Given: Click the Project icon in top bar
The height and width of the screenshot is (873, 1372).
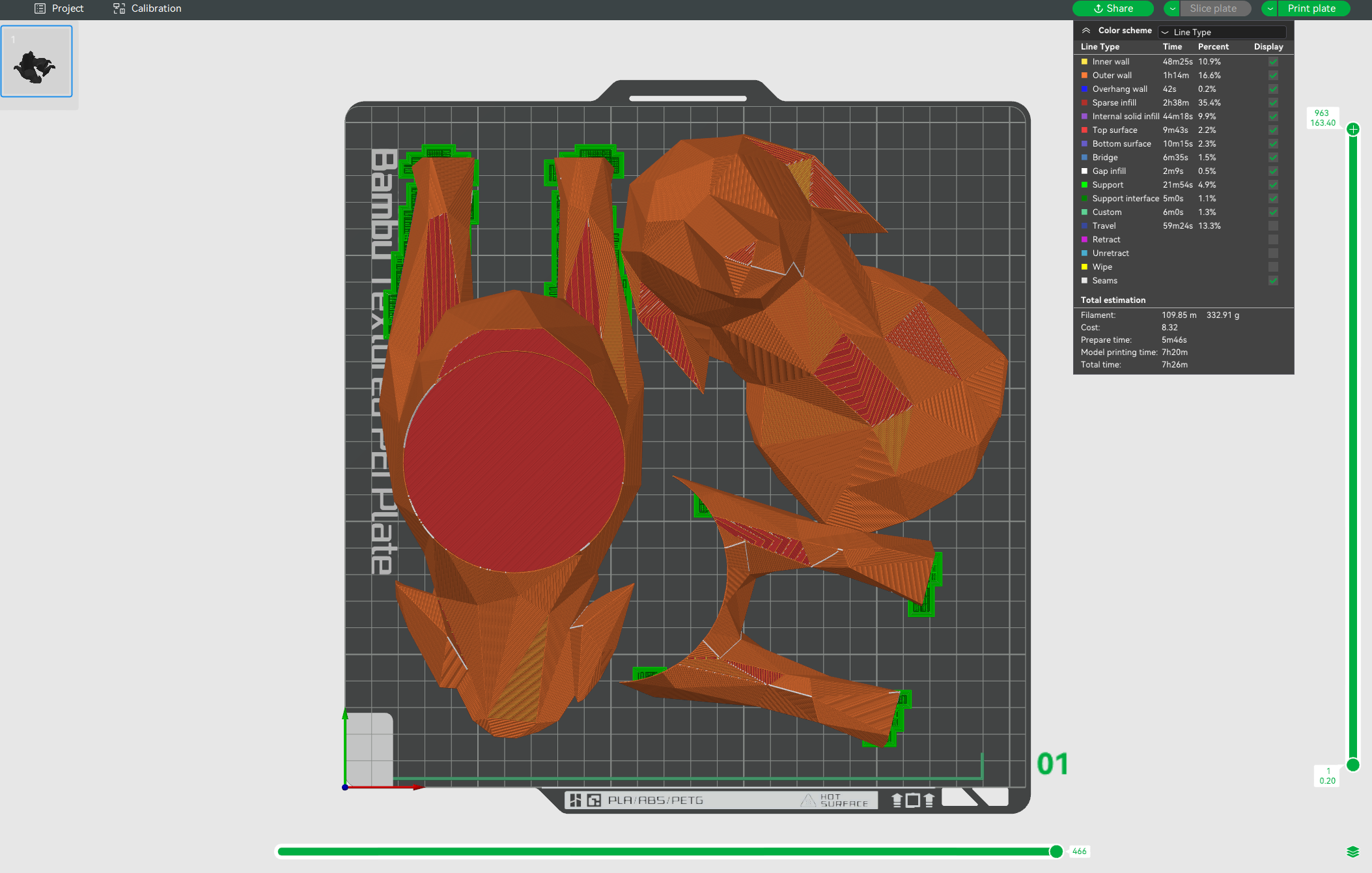Looking at the screenshot, I should coord(40,8).
